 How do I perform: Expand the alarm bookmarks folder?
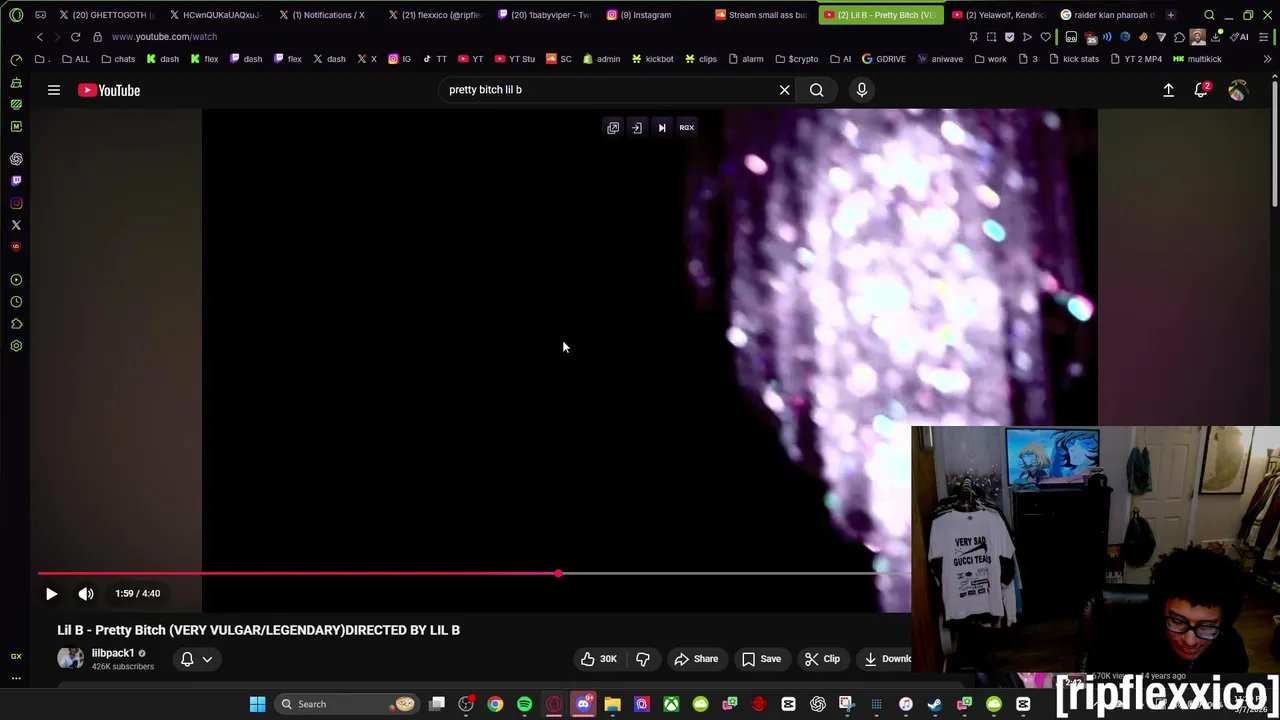746,59
